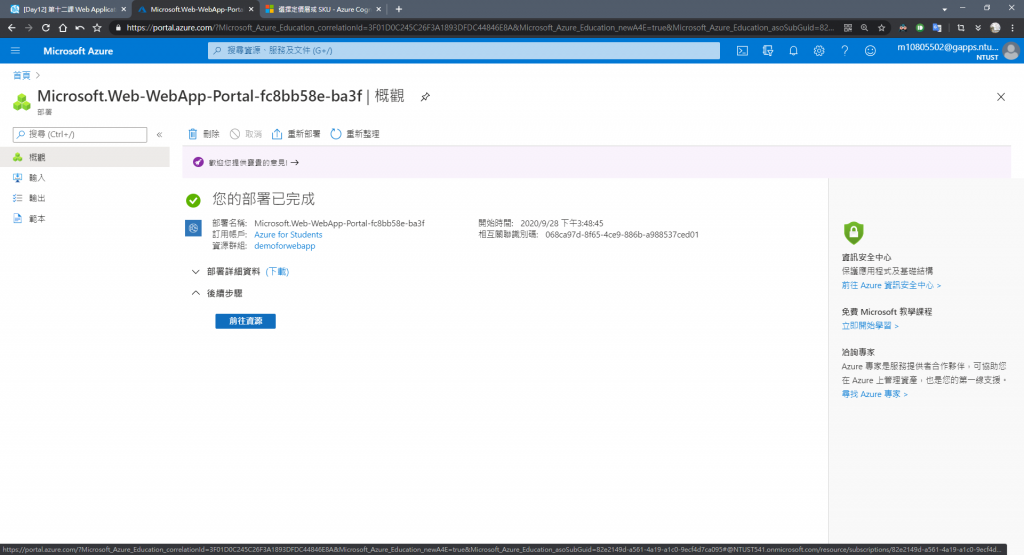Click the green deployment complete checkmark icon
Screen dimensions: 1024x555
pos(193,200)
